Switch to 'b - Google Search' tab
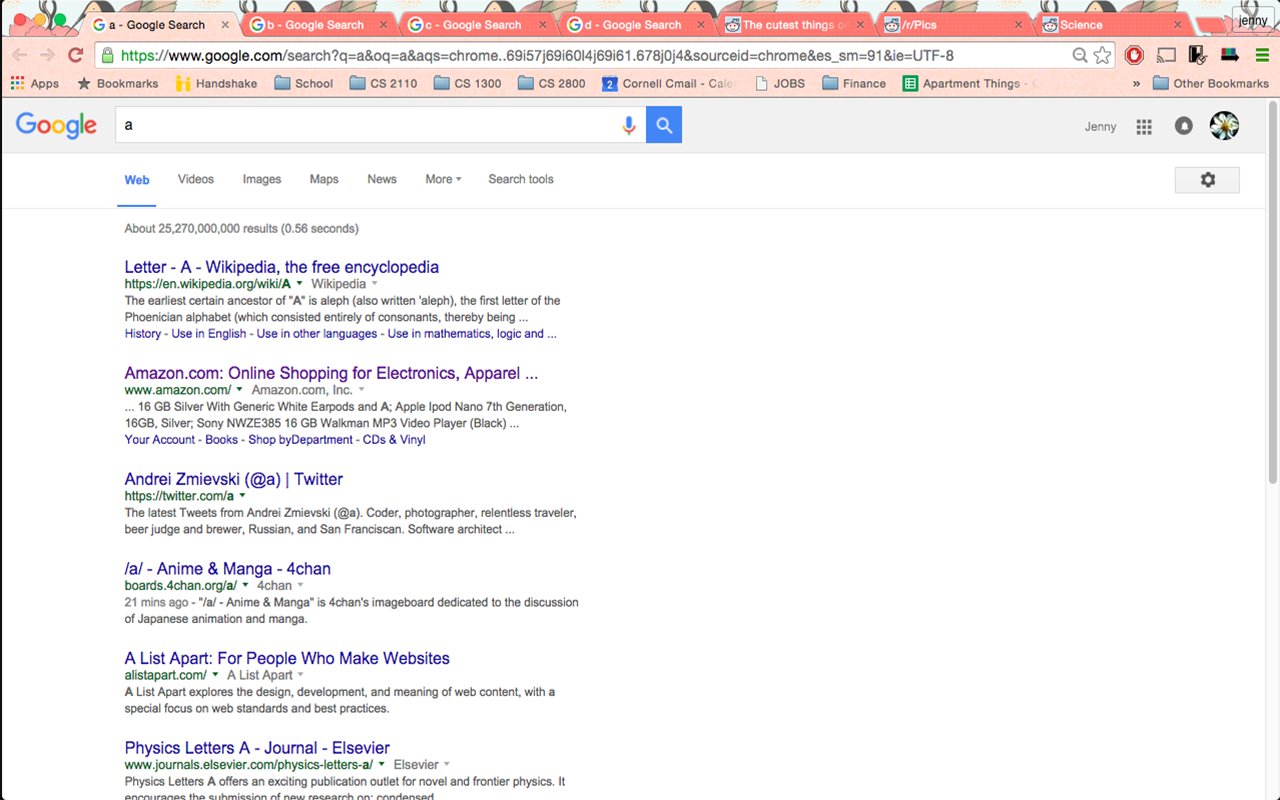Viewport: 1280px width, 800px height. point(315,25)
